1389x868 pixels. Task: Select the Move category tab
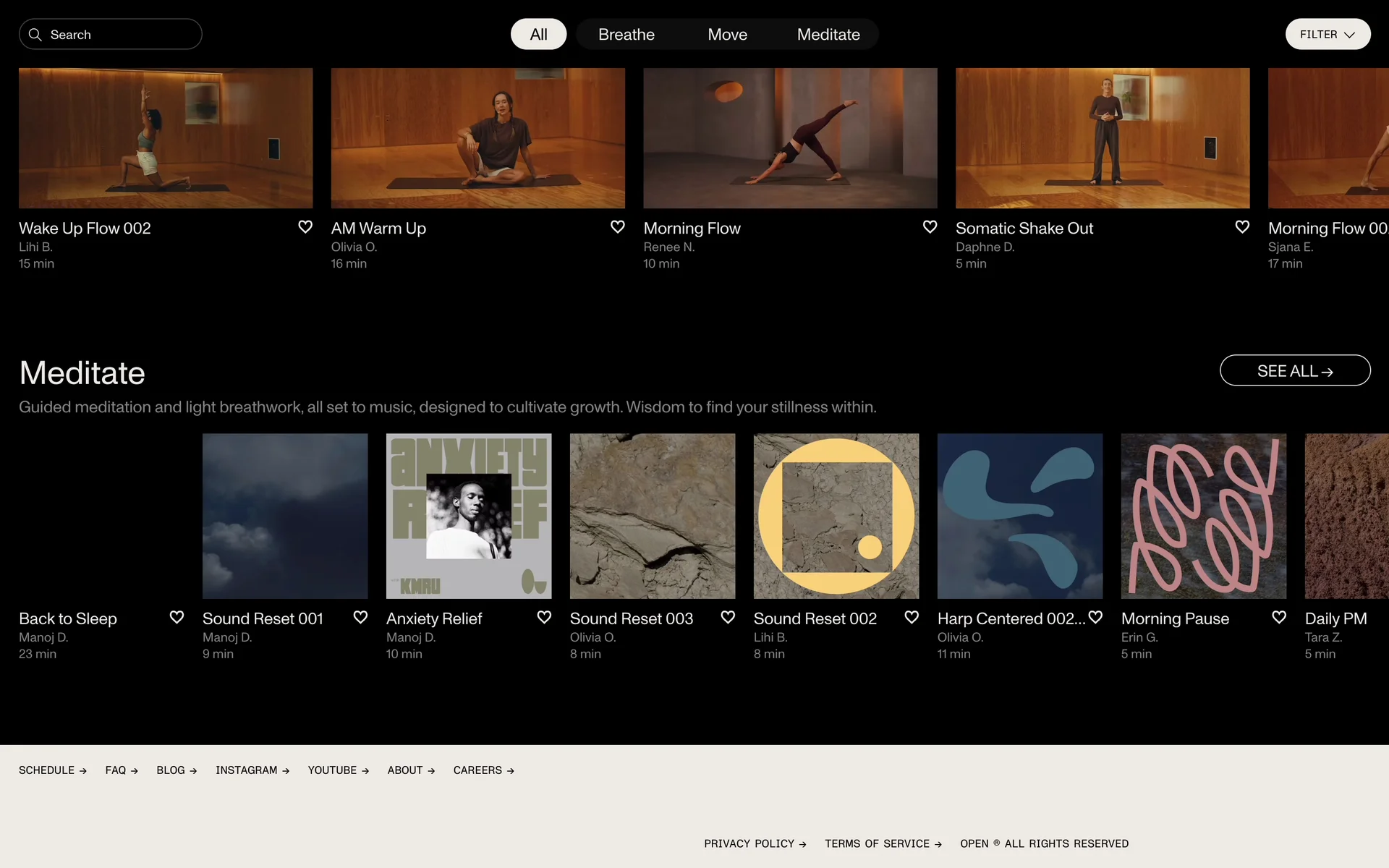727,35
